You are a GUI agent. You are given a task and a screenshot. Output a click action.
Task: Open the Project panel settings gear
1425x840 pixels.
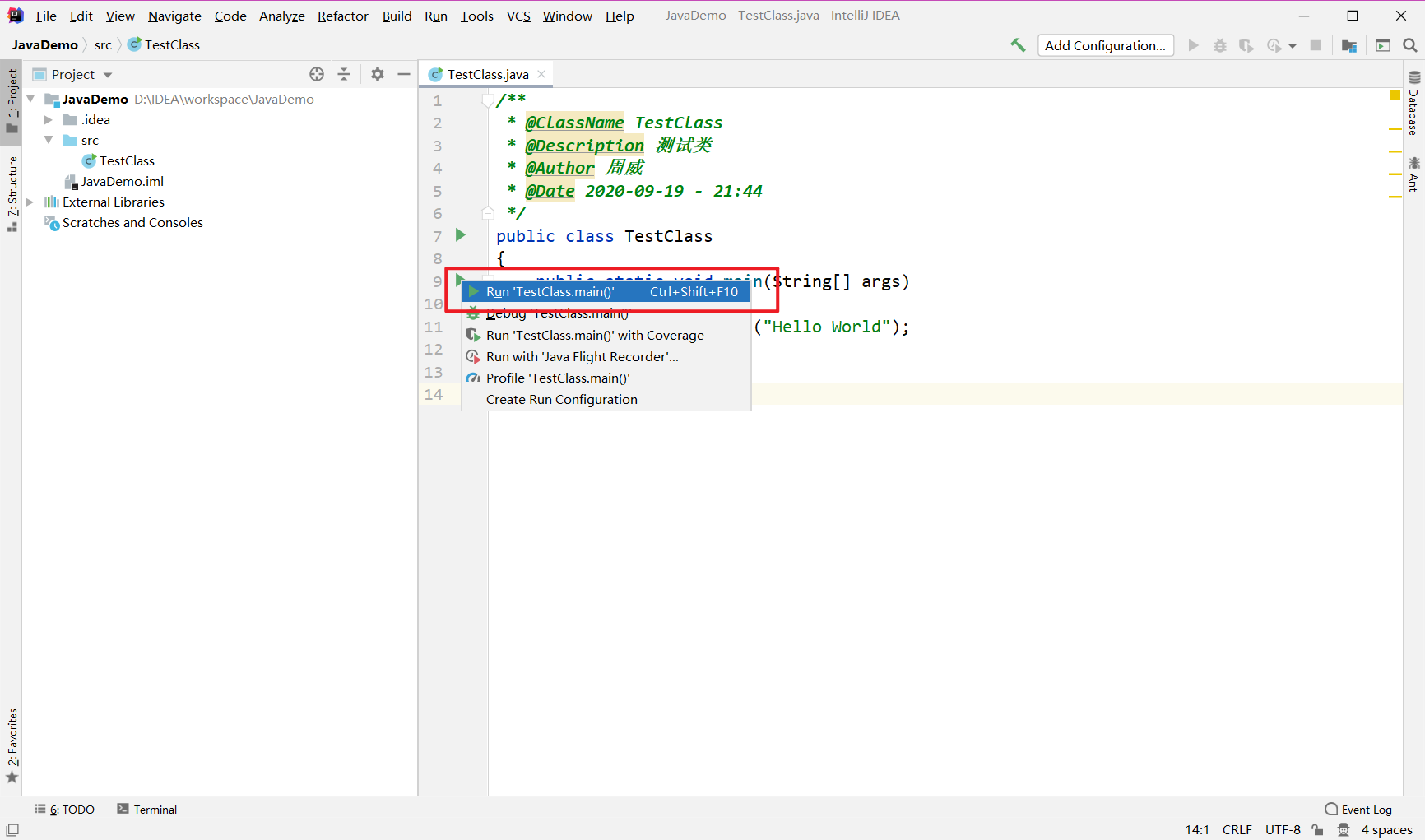click(x=377, y=74)
